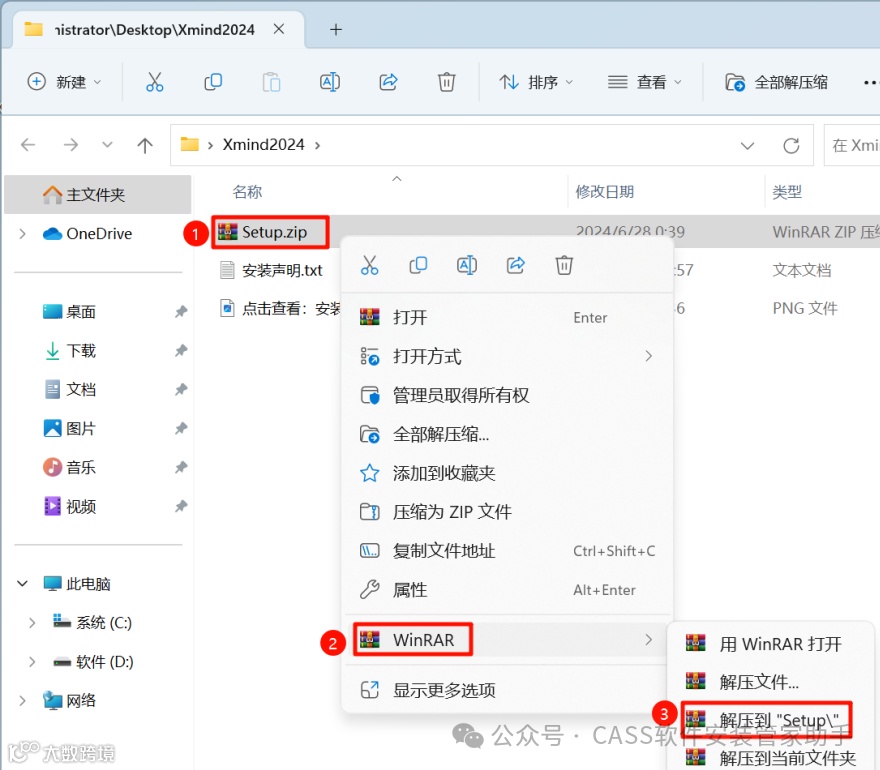Open a new tab with the plus button
Screen dimensions: 880x770
336,29
